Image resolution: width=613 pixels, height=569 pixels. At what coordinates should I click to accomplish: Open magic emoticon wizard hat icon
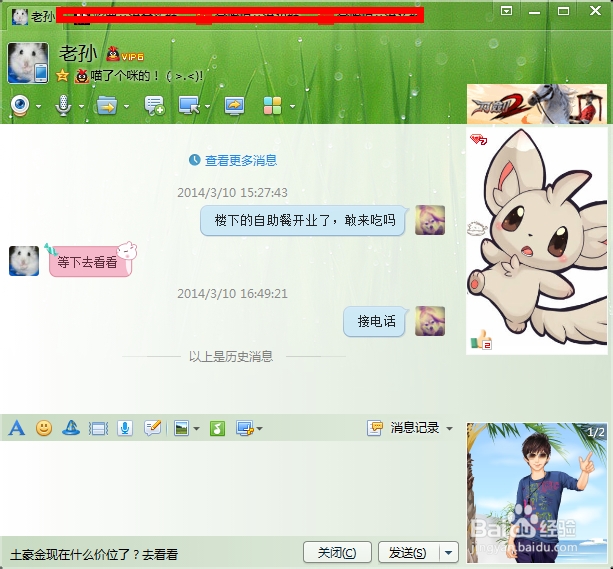coord(71,428)
